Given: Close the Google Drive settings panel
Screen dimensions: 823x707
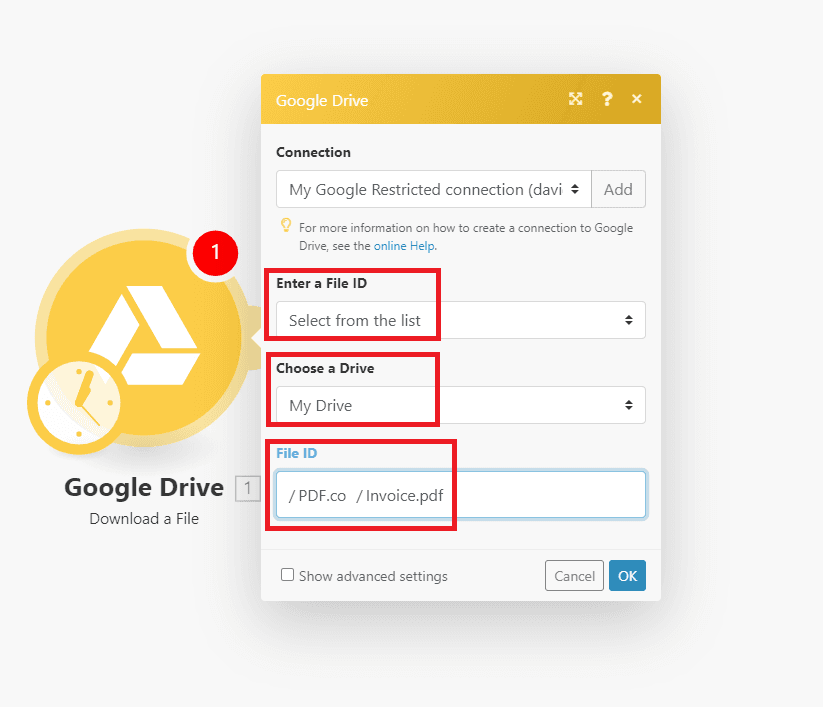Looking at the screenshot, I should (x=637, y=99).
